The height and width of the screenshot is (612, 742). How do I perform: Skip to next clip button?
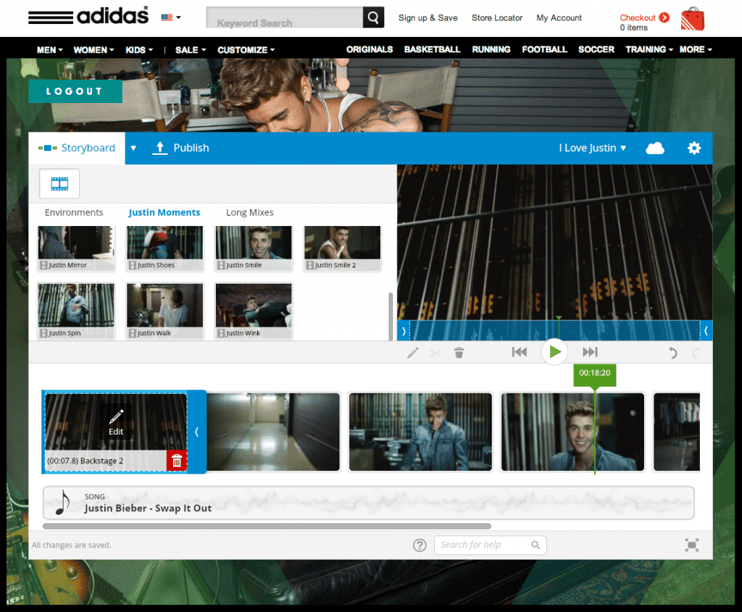(590, 352)
